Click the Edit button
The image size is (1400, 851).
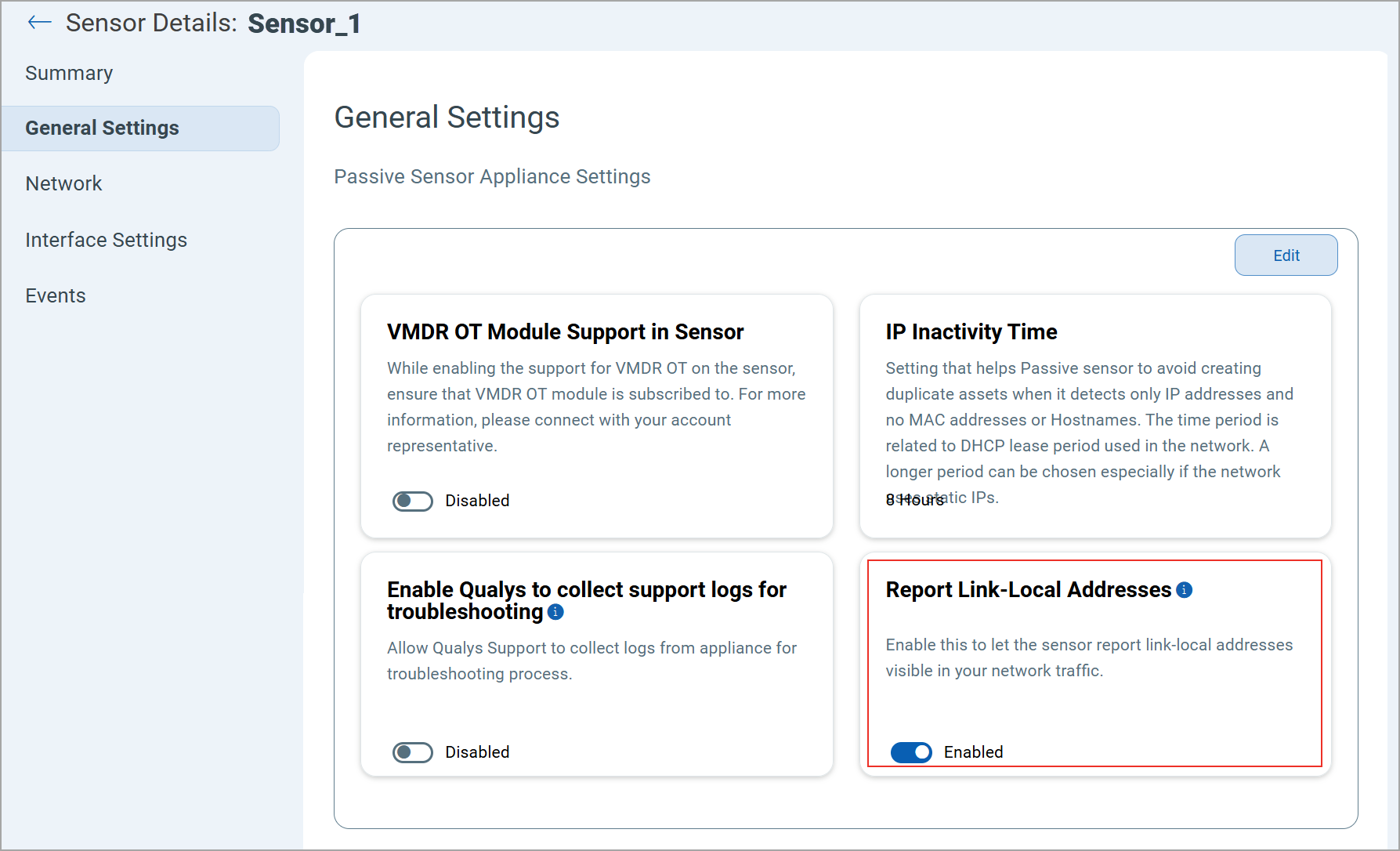(x=1286, y=255)
